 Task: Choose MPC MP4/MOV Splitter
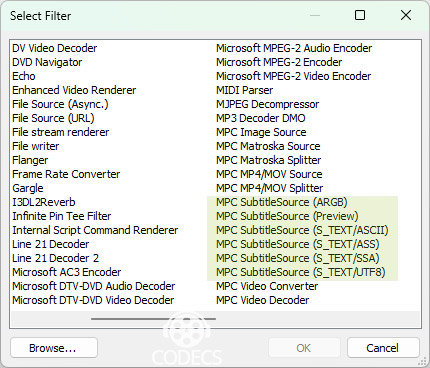(x=270, y=188)
